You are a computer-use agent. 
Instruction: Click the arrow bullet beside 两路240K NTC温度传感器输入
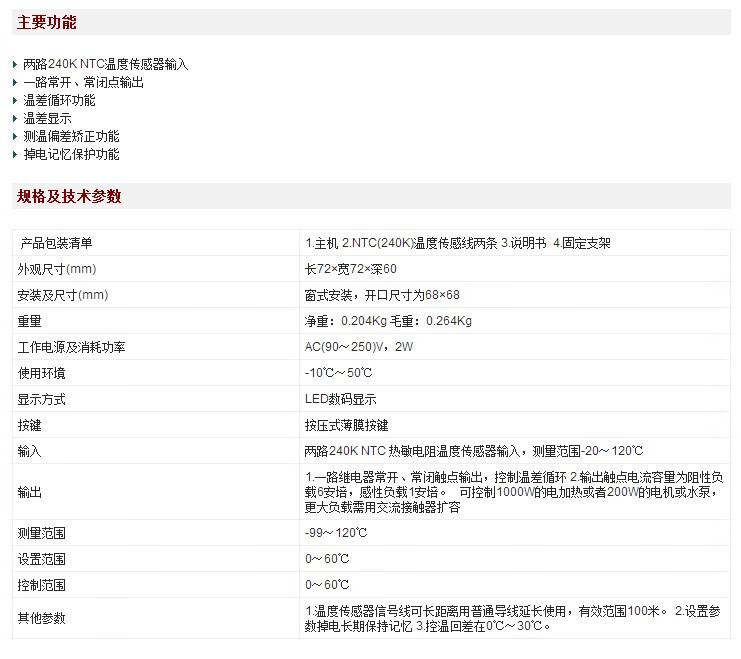[x=15, y=65]
